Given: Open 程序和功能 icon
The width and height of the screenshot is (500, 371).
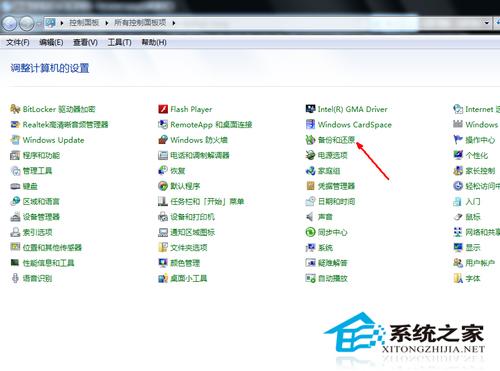Looking at the screenshot, I should tap(15, 155).
